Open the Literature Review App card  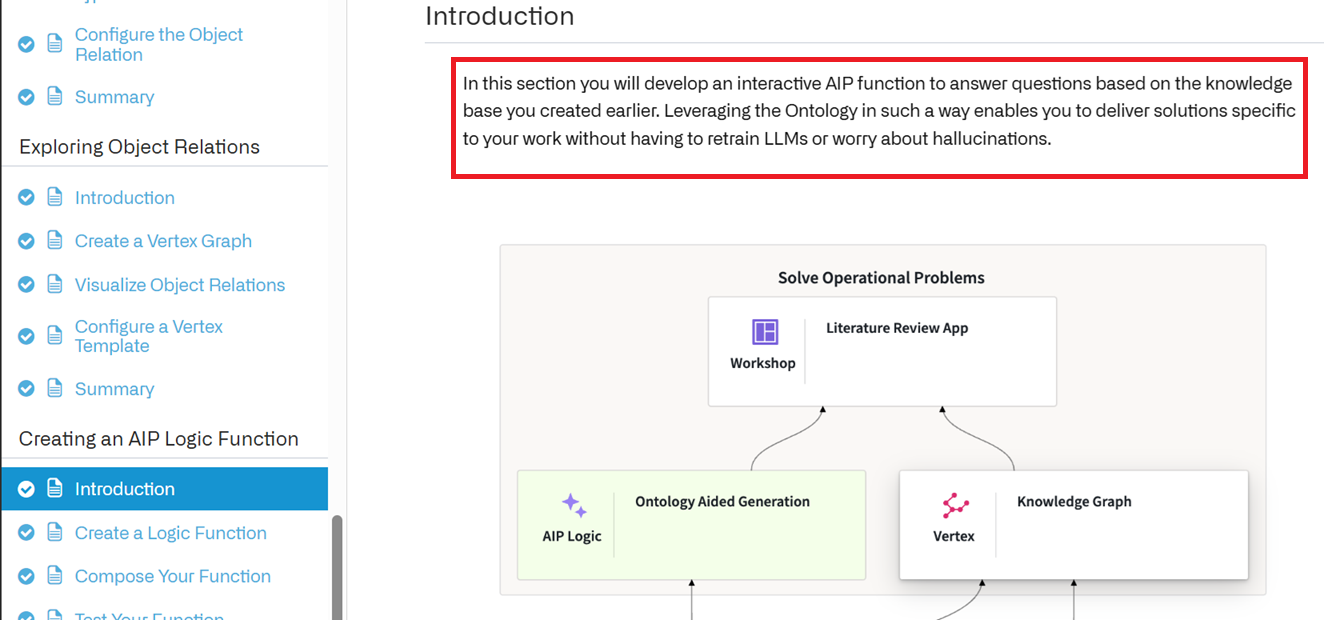[x=882, y=351]
